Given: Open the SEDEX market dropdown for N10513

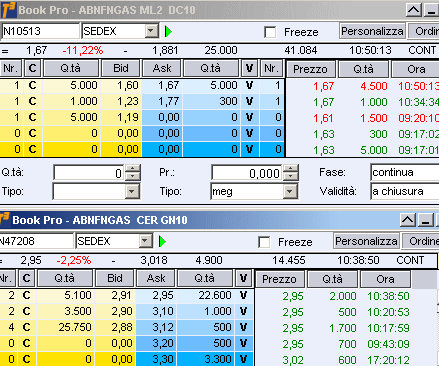Looking at the screenshot, I should 151,31.
